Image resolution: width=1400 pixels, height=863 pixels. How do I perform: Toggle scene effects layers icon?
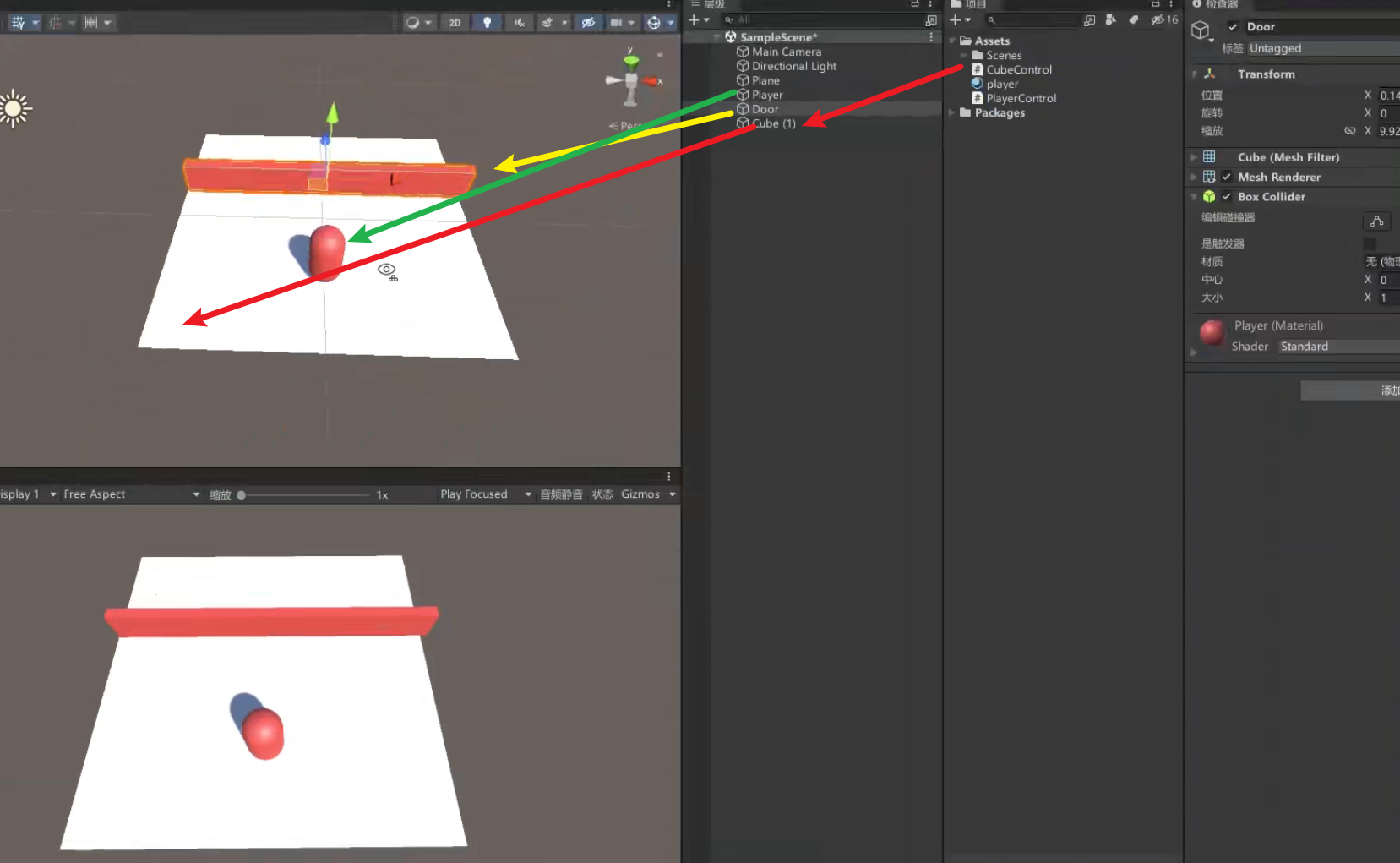coord(547,23)
